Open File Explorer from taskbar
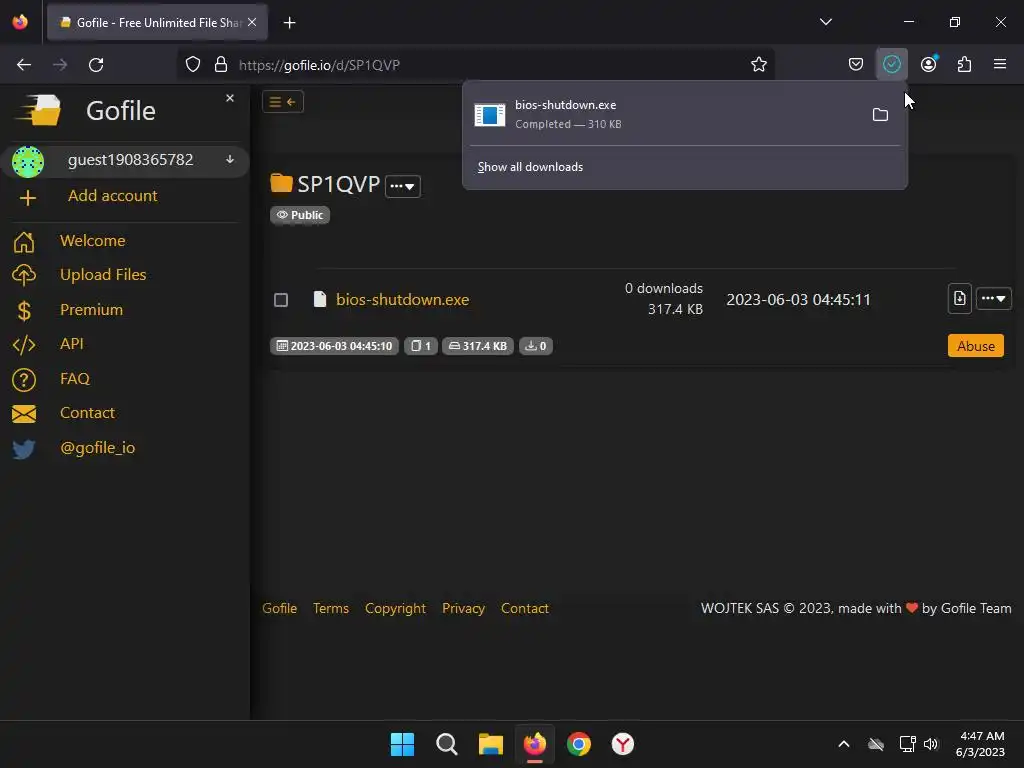 point(490,744)
